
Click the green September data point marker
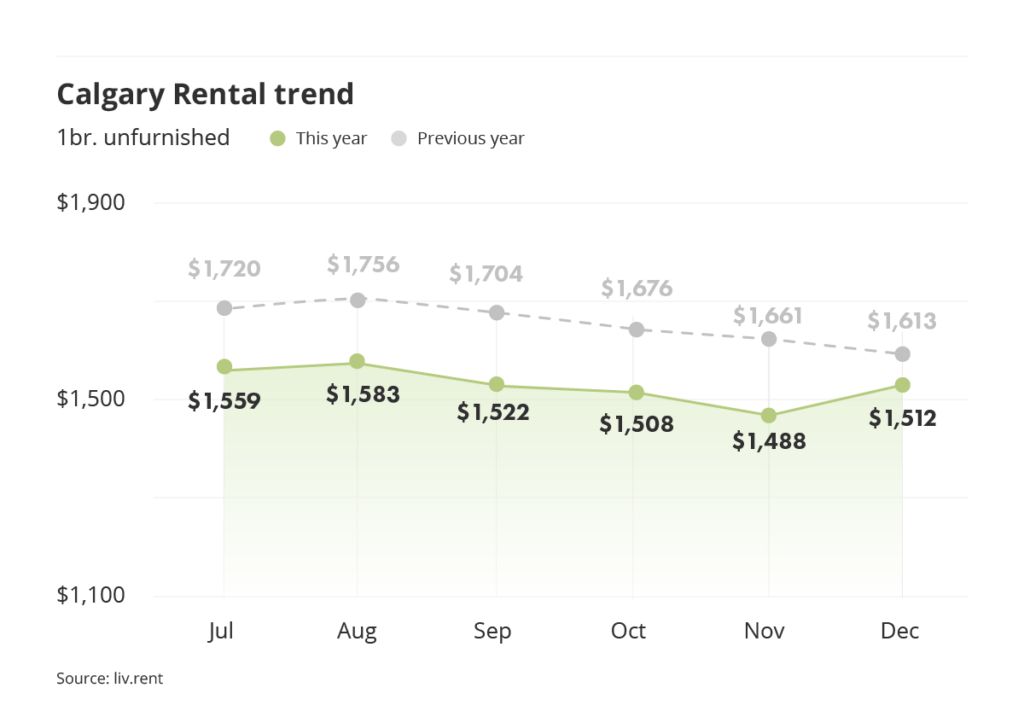coord(496,385)
